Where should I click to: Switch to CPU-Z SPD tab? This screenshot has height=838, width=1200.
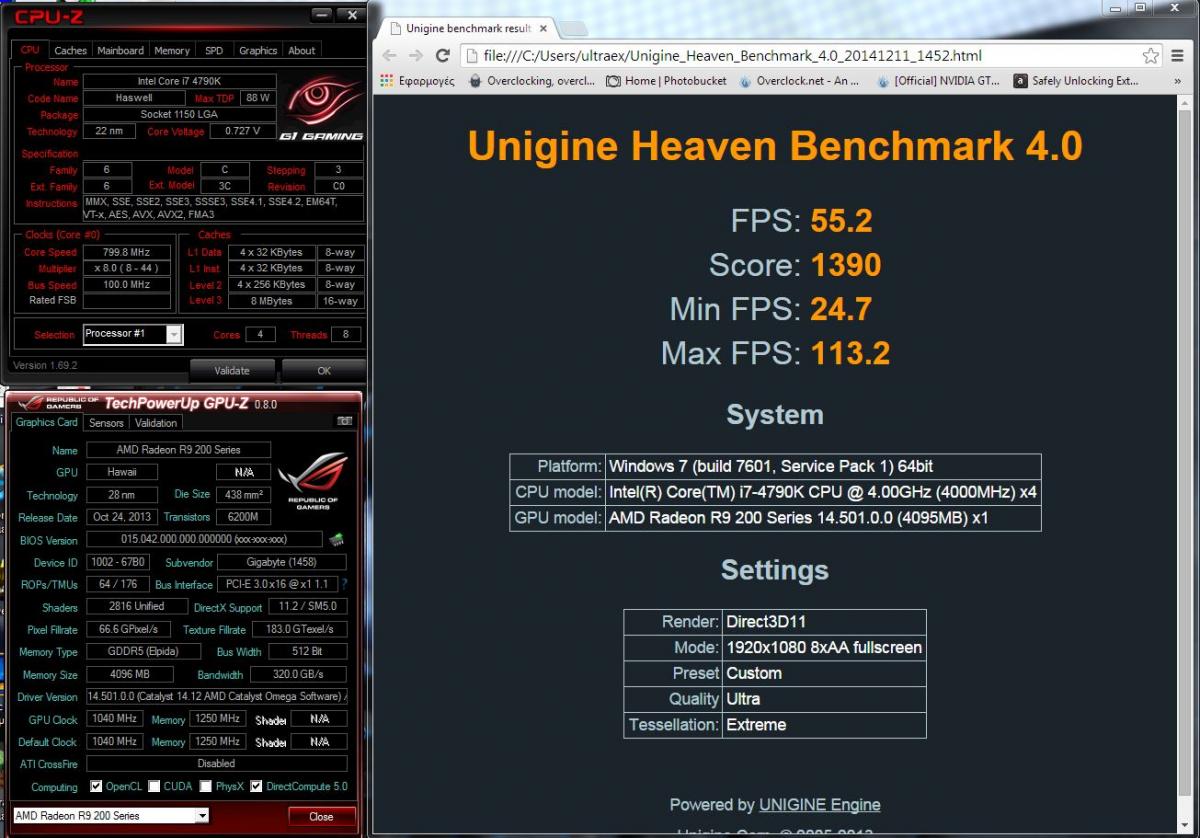[x=214, y=50]
